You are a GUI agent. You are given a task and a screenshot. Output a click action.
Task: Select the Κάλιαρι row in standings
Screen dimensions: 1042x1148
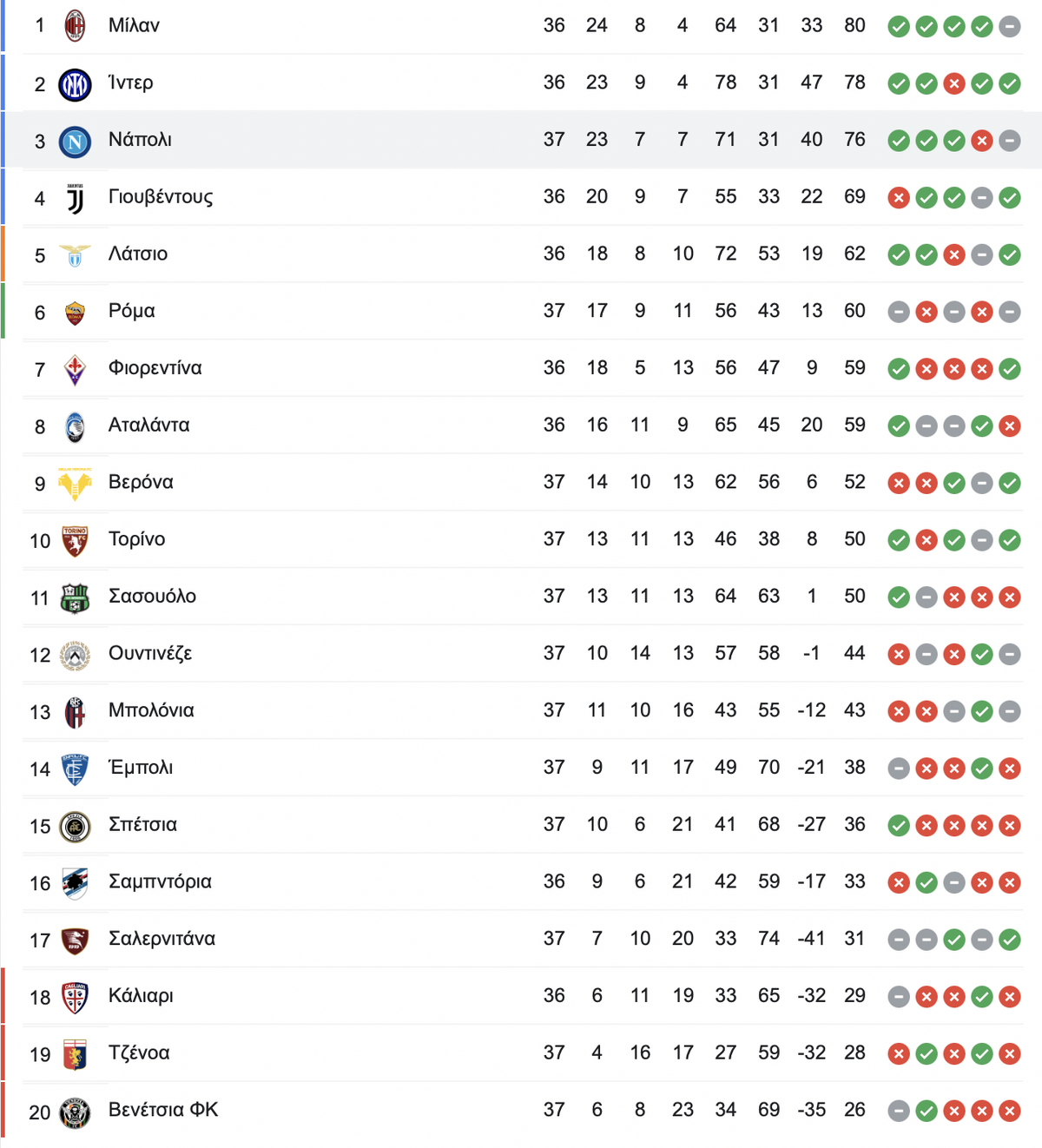(521, 996)
